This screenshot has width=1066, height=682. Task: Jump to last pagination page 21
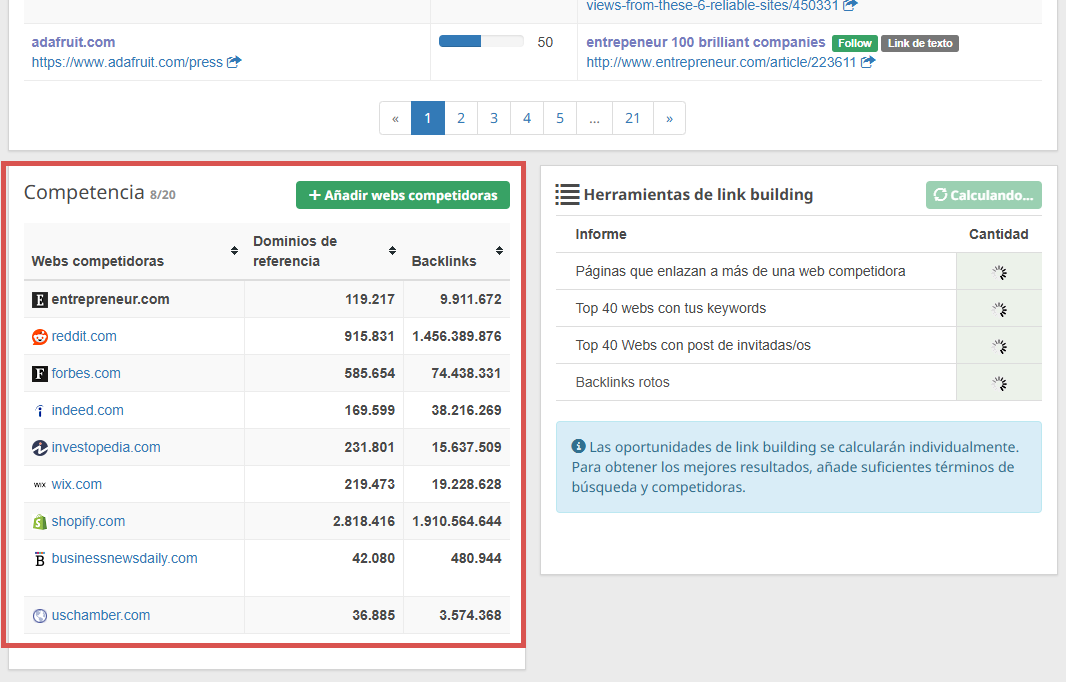click(x=633, y=118)
